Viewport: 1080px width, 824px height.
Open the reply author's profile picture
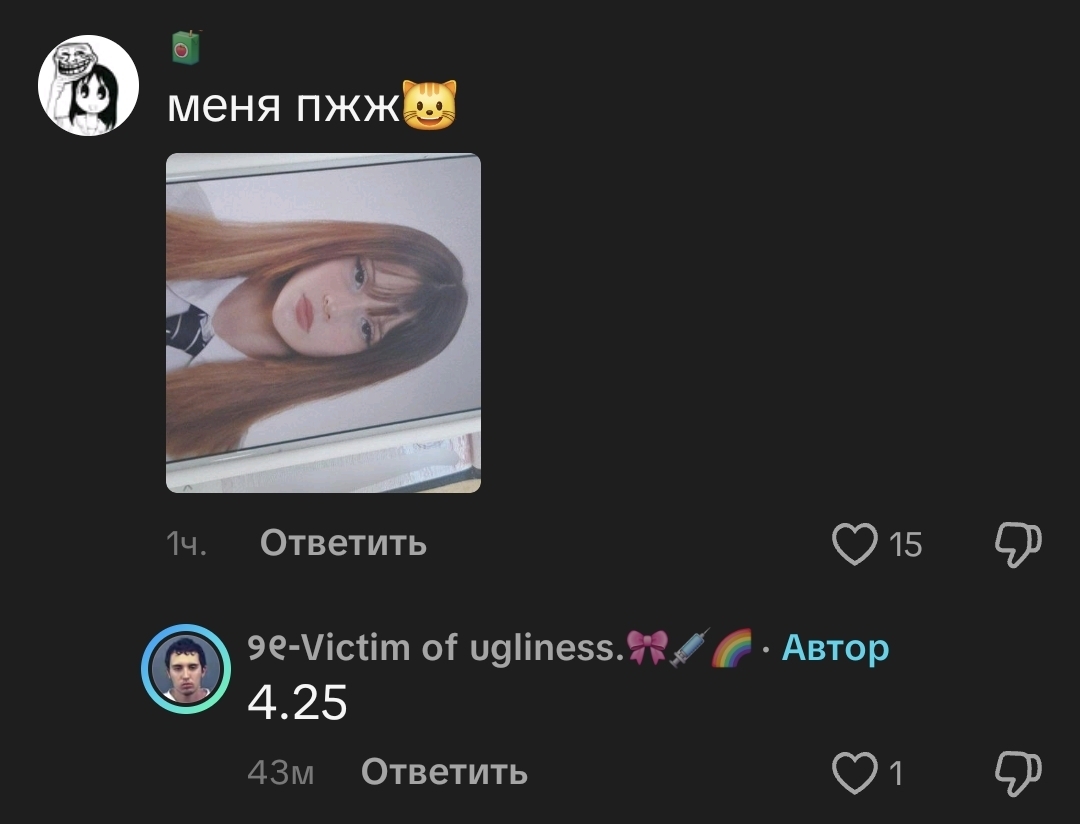[186, 668]
